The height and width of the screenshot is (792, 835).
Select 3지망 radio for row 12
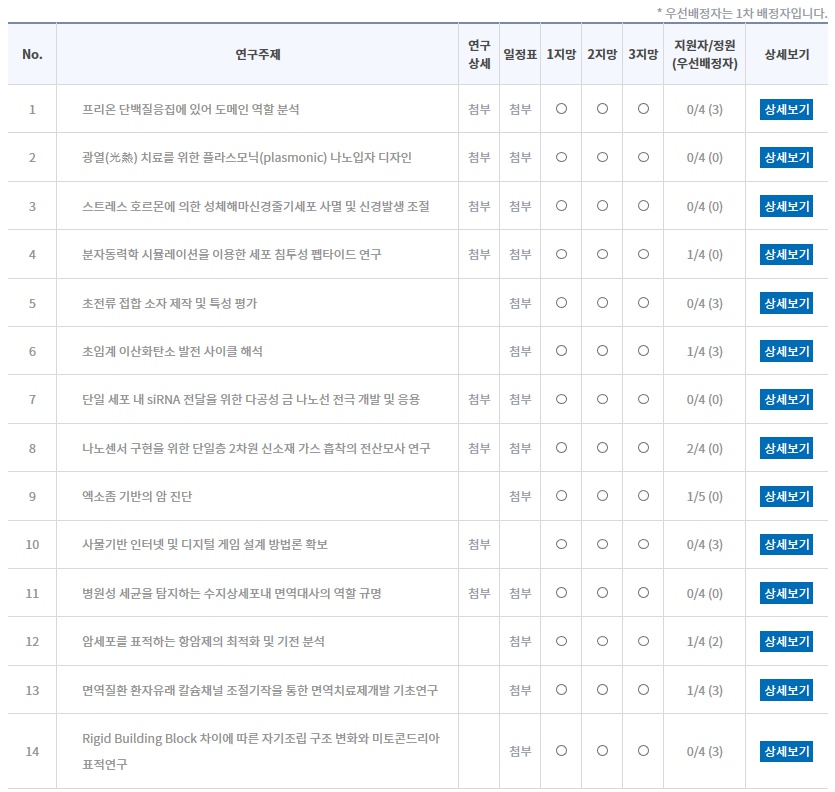tap(643, 641)
